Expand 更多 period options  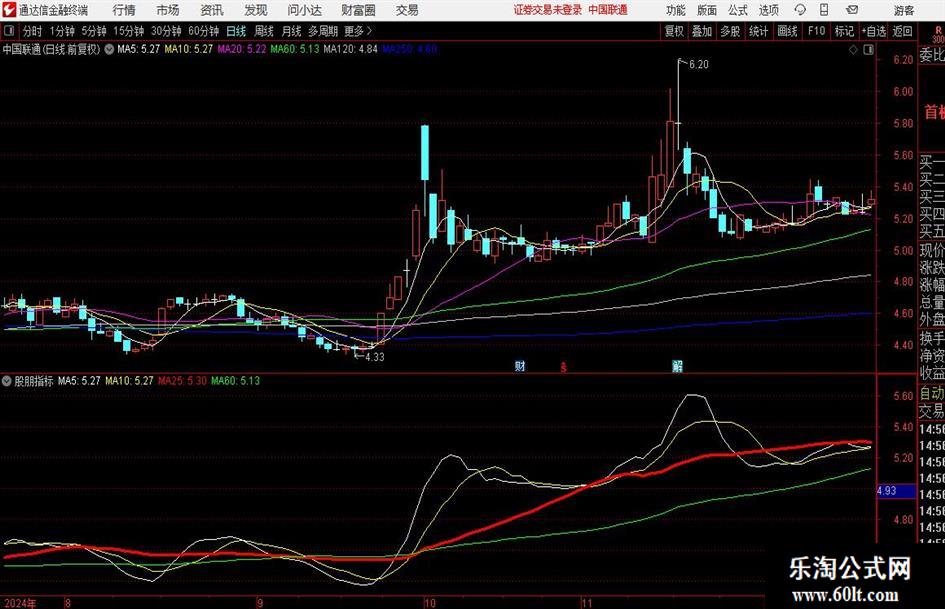click(x=358, y=31)
